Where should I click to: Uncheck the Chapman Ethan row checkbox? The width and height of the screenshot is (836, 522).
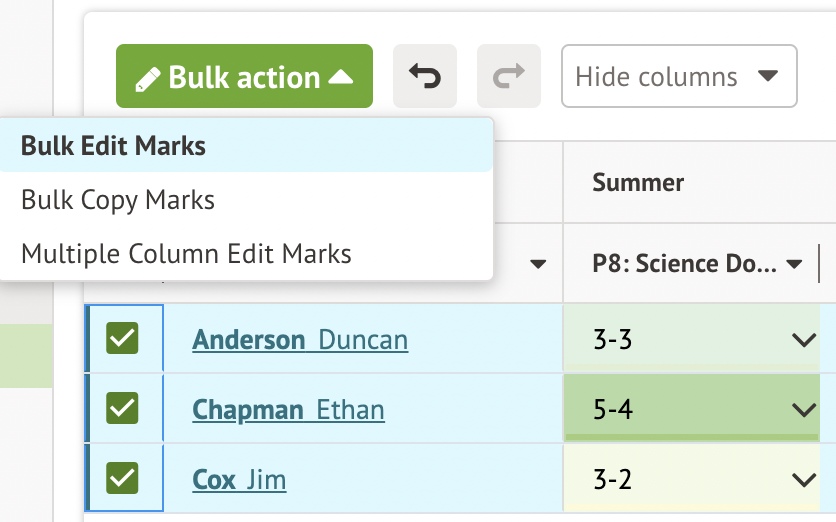[x=122, y=409]
